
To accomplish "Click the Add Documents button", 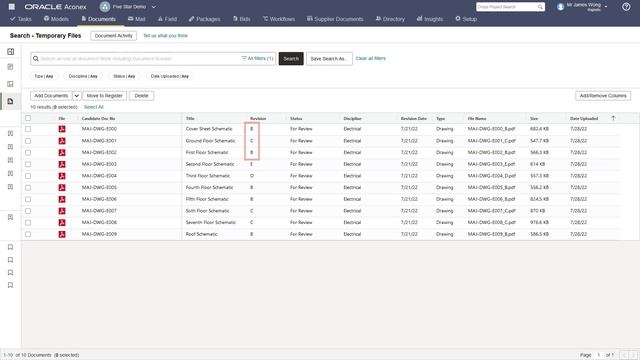I will click(51, 96).
